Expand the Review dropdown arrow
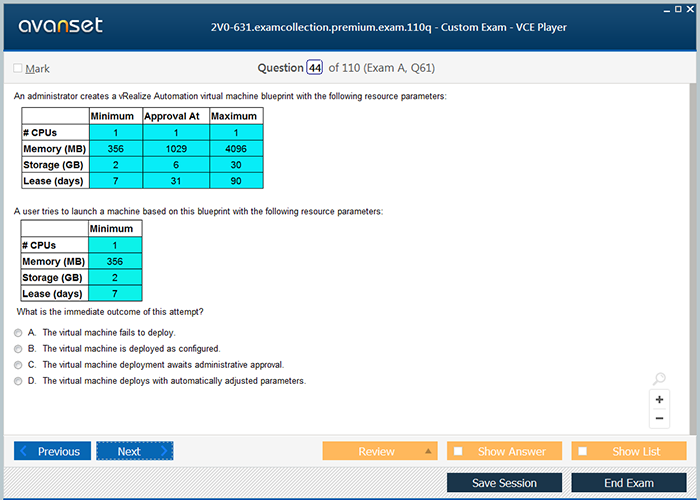700x500 pixels. 428,451
